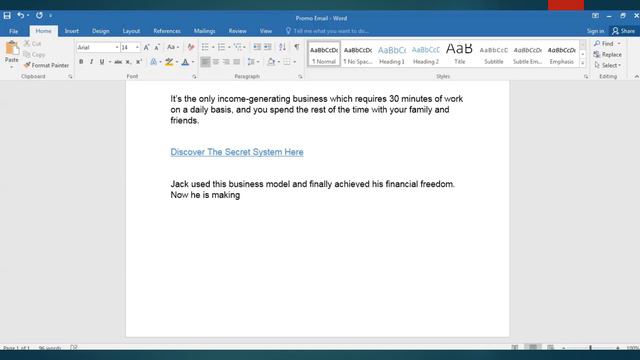Open the borders dropdown arrow
Screen dimensions: 640x360
(x=295, y=62)
